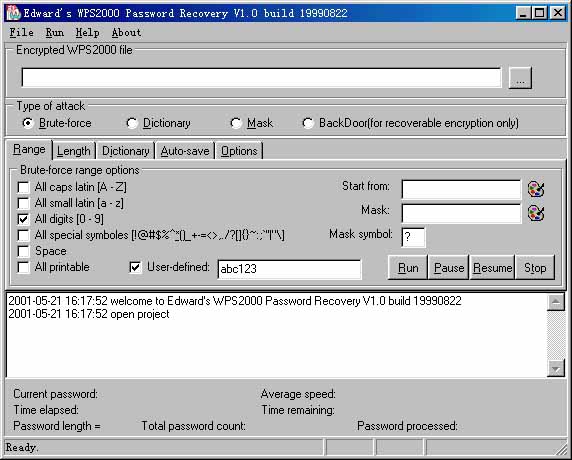Viewport: 572px width, 460px height.
Task: Open the File menu
Action: pyautogui.click(x=22, y=32)
